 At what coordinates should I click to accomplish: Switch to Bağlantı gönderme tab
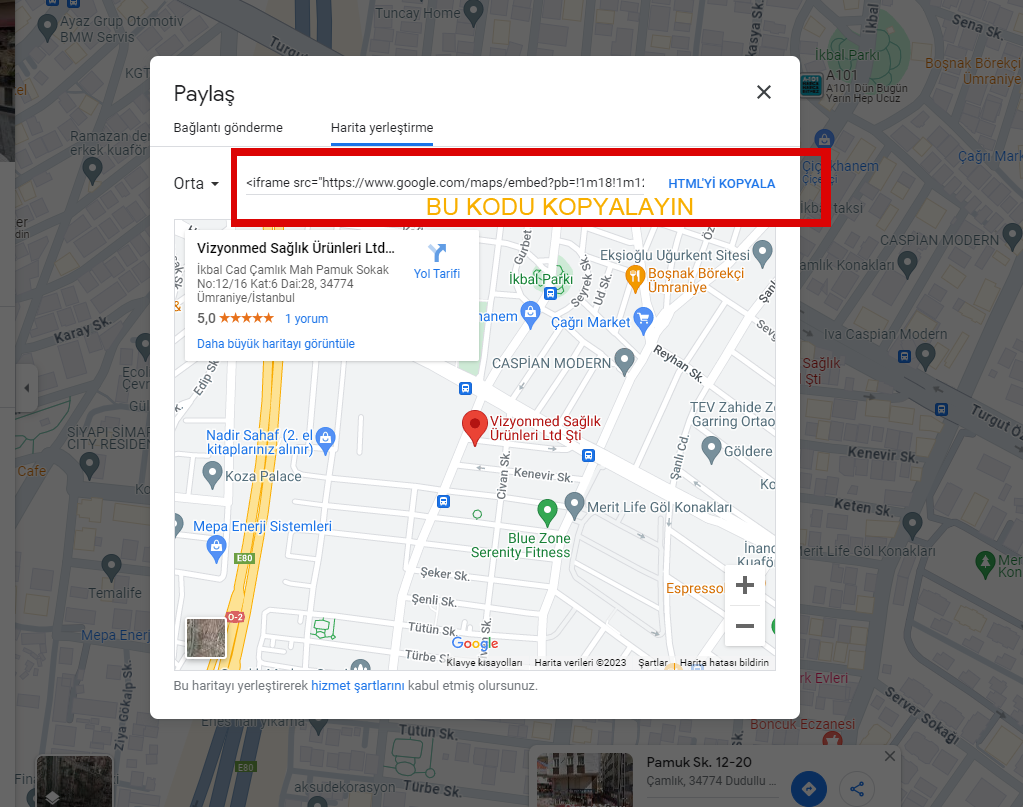click(228, 128)
